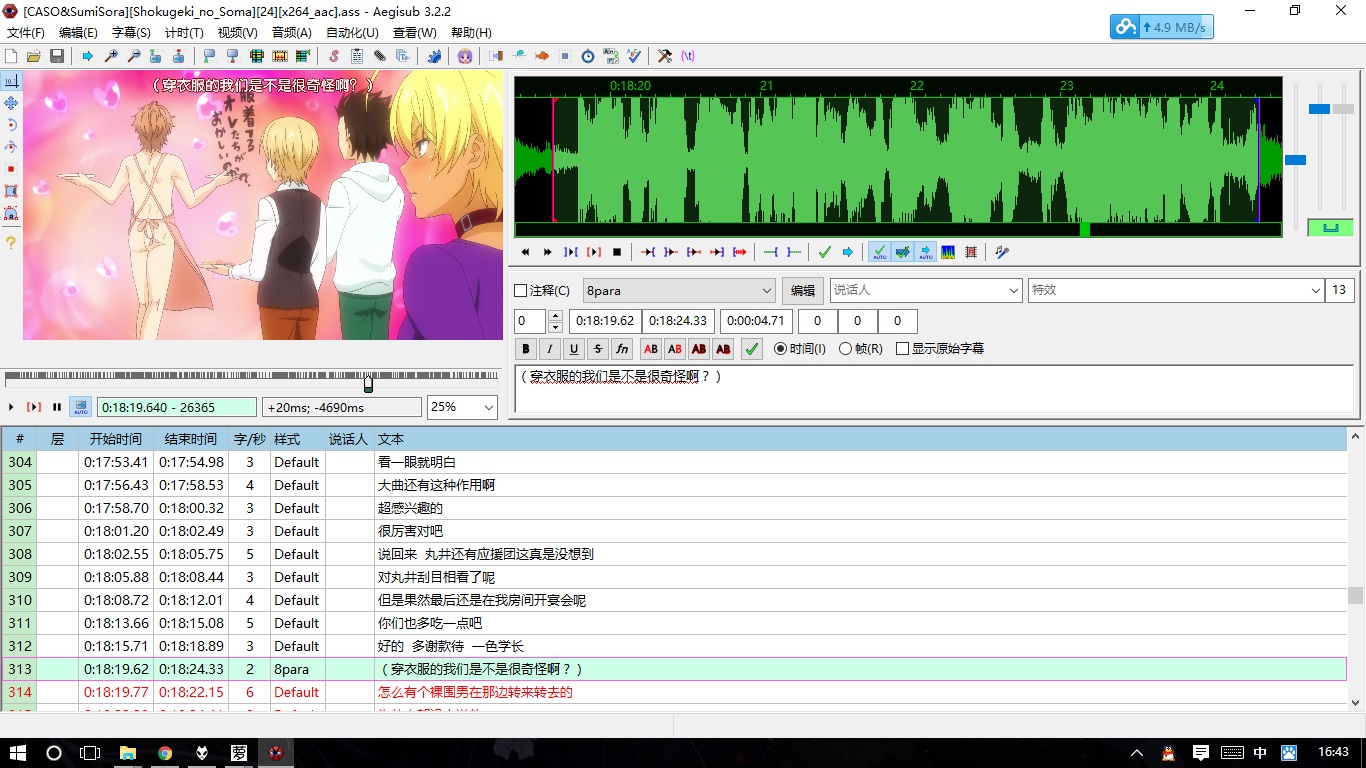This screenshot has height=768, width=1366.
Task: Open the Styles Manager (pink S icon)
Action: 334,56
